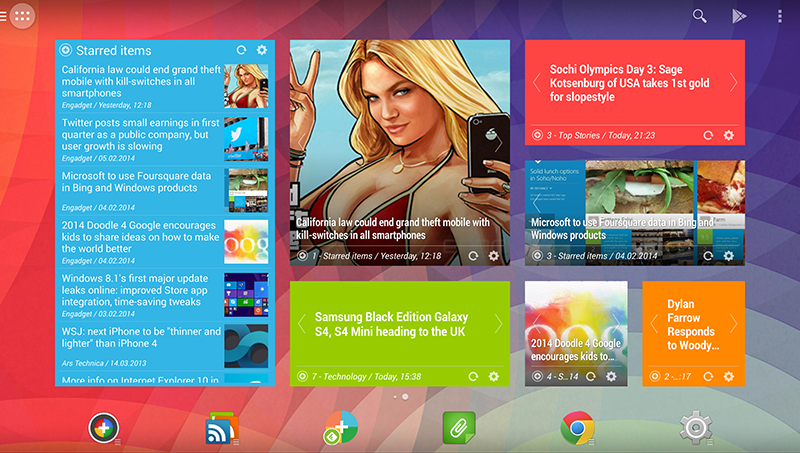Open settings gear on 2014 Doodle widget
Screen dimensions: 800x453
[611, 376]
